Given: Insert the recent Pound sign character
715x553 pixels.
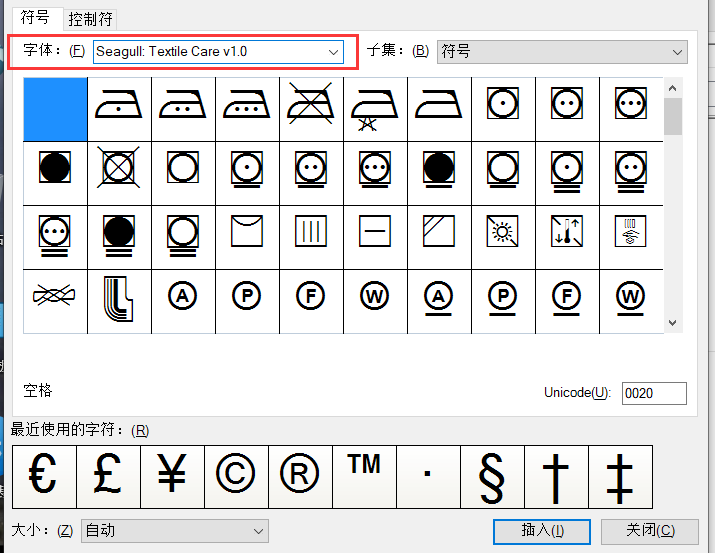Looking at the screenshot, I should [x=109, y=476].
